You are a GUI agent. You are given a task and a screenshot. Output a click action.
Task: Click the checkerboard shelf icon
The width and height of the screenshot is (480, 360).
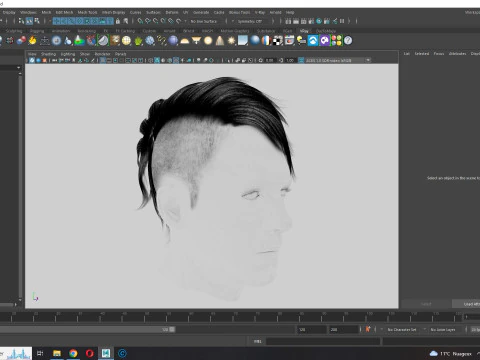[x=277, y=41]
